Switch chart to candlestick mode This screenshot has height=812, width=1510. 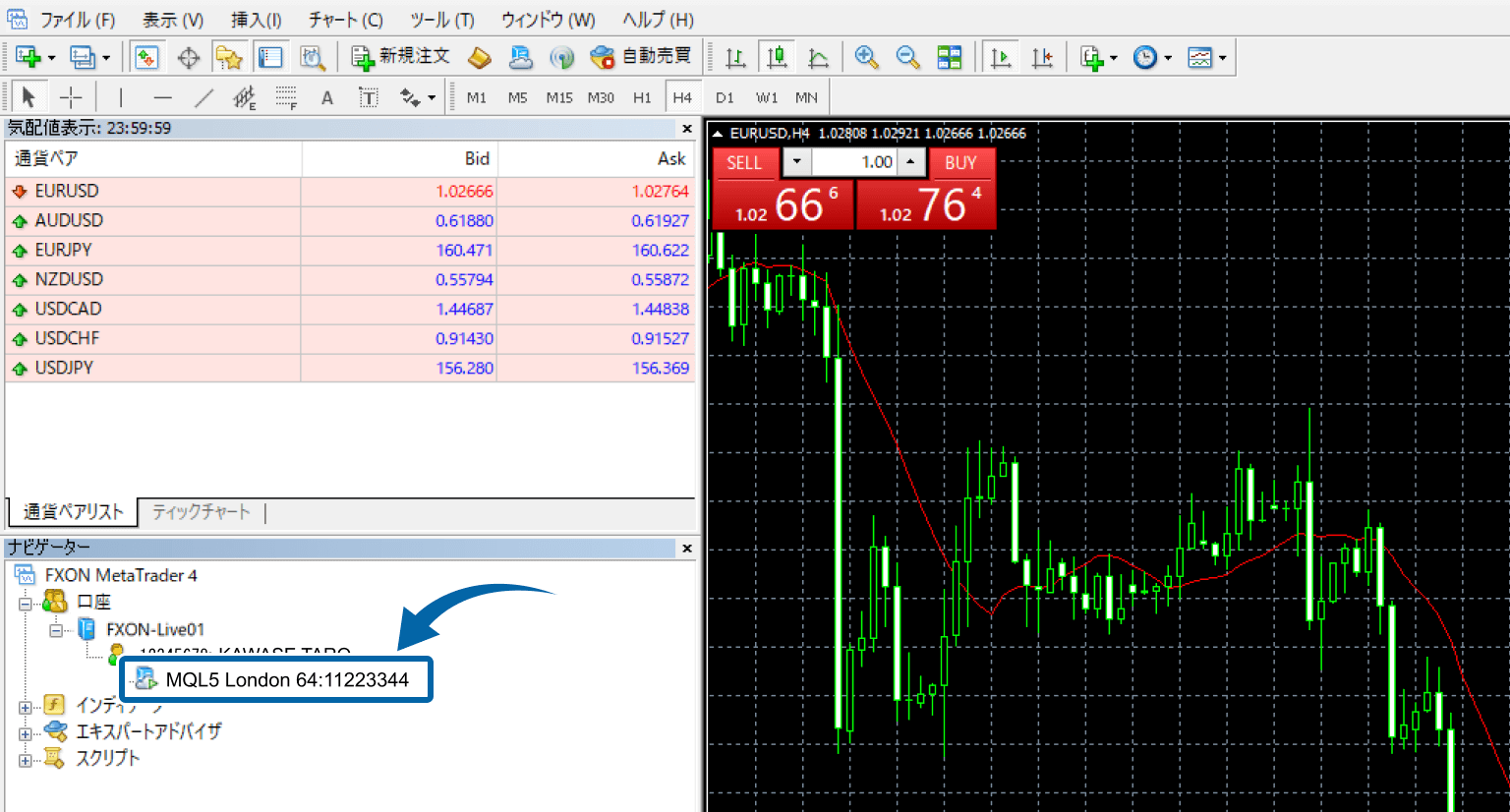[777, 58]
